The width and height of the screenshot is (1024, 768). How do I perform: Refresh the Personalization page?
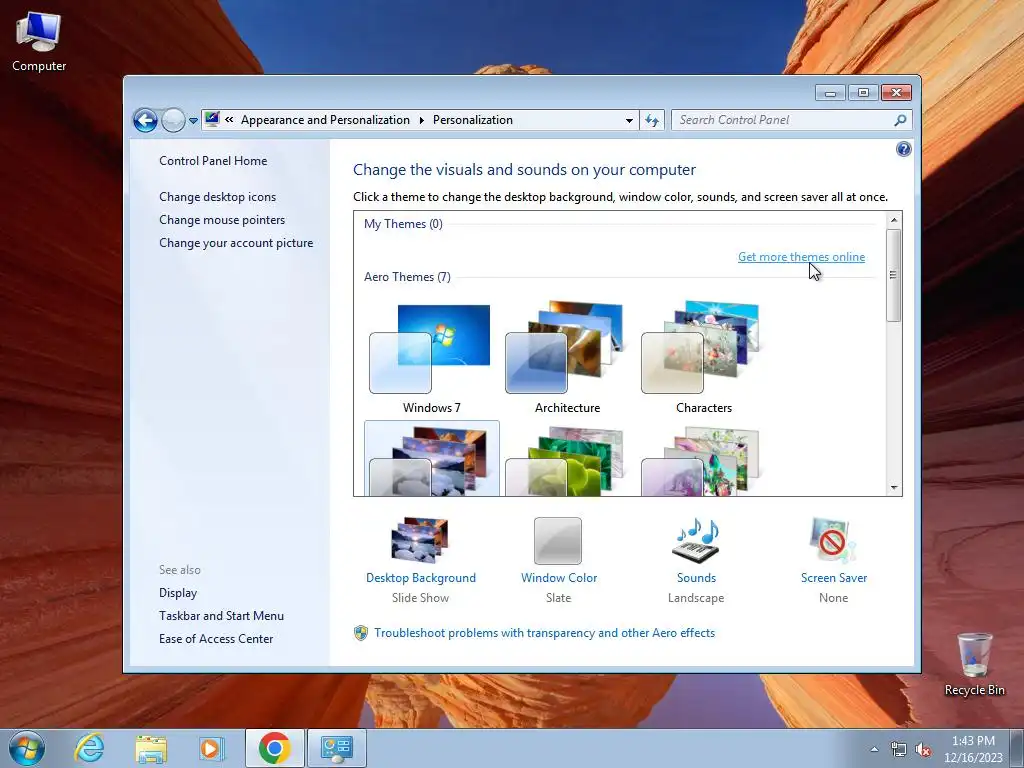point(652,120)
